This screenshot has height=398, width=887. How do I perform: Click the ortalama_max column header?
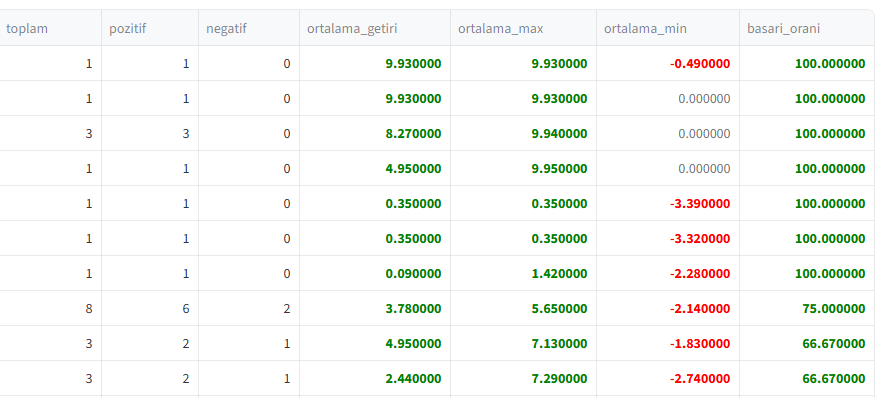(523, 28)
